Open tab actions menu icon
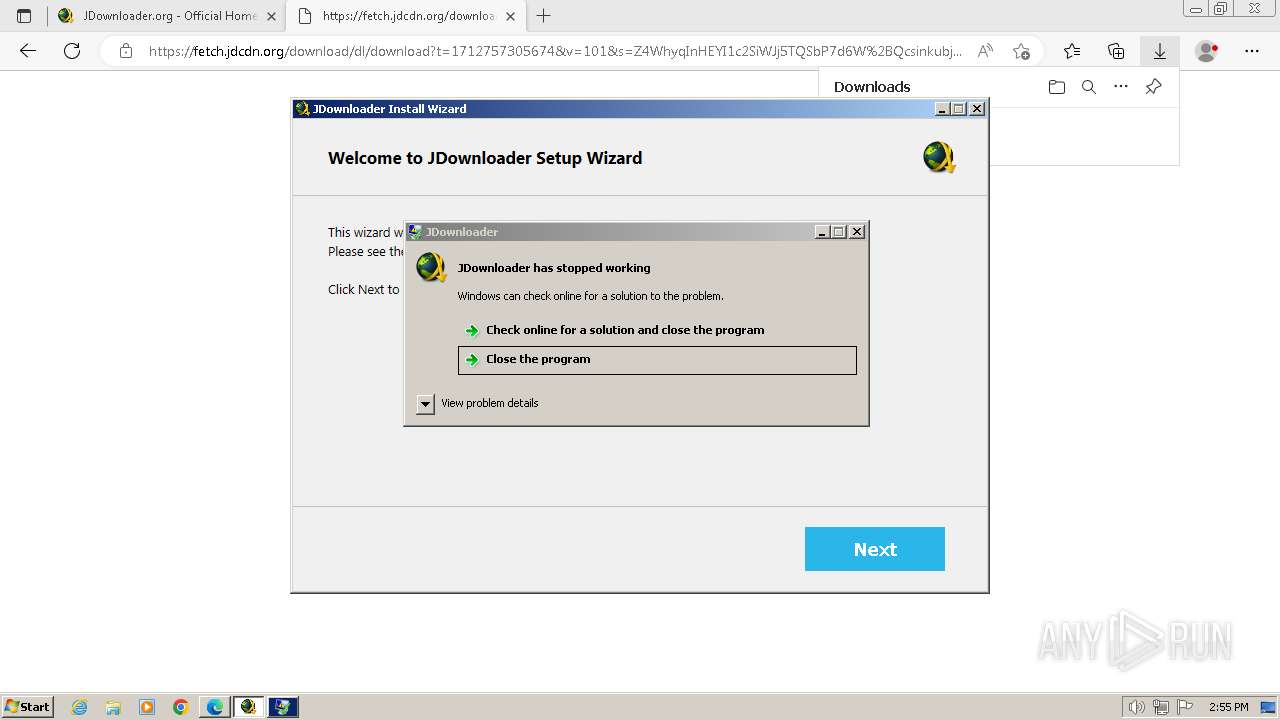1280x720 pixels. click(24, 16)
